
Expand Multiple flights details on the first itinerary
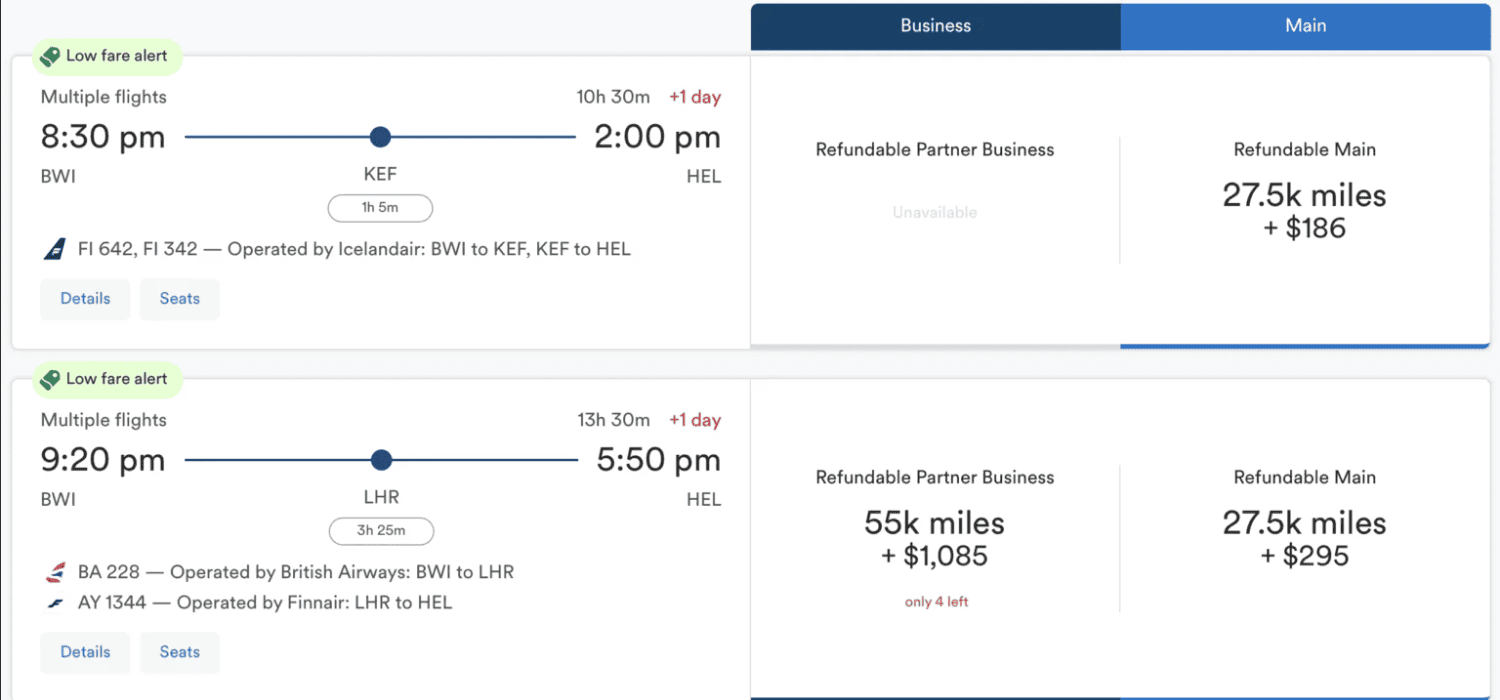[103, 97]
